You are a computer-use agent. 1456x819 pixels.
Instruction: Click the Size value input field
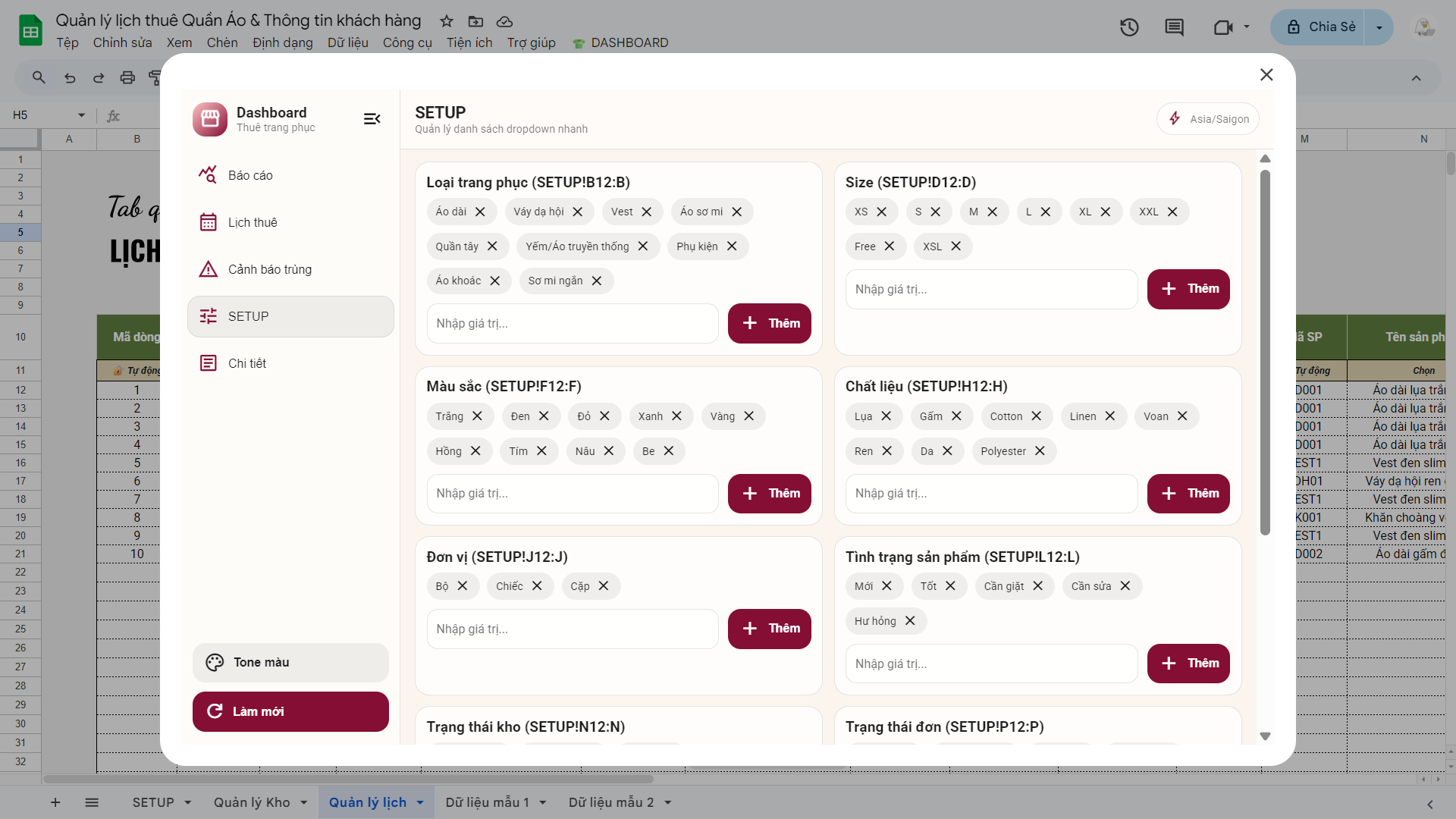991,289
